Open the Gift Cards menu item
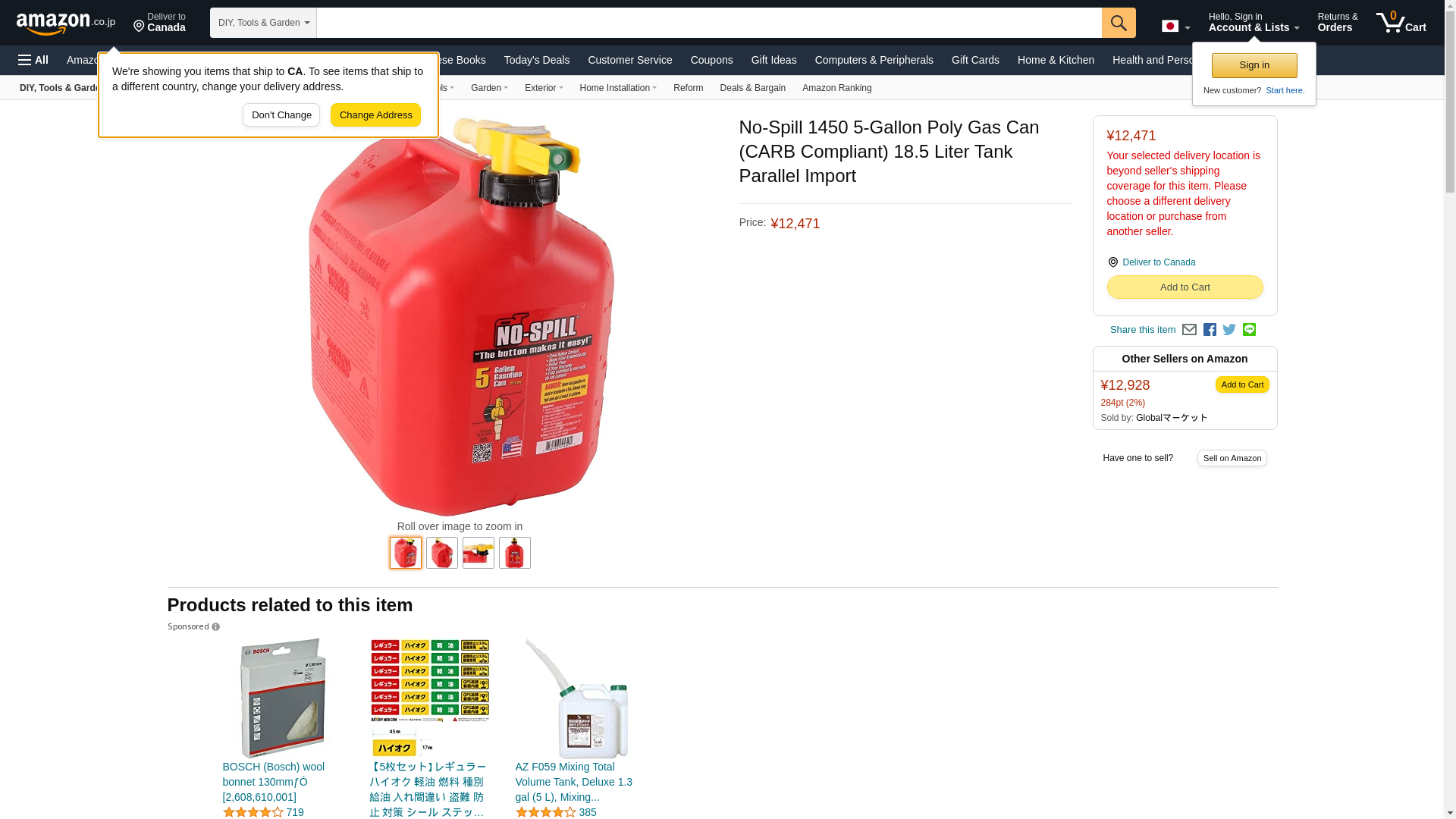The height and width of the screenshot is (819, 1456). pos(975,60)
